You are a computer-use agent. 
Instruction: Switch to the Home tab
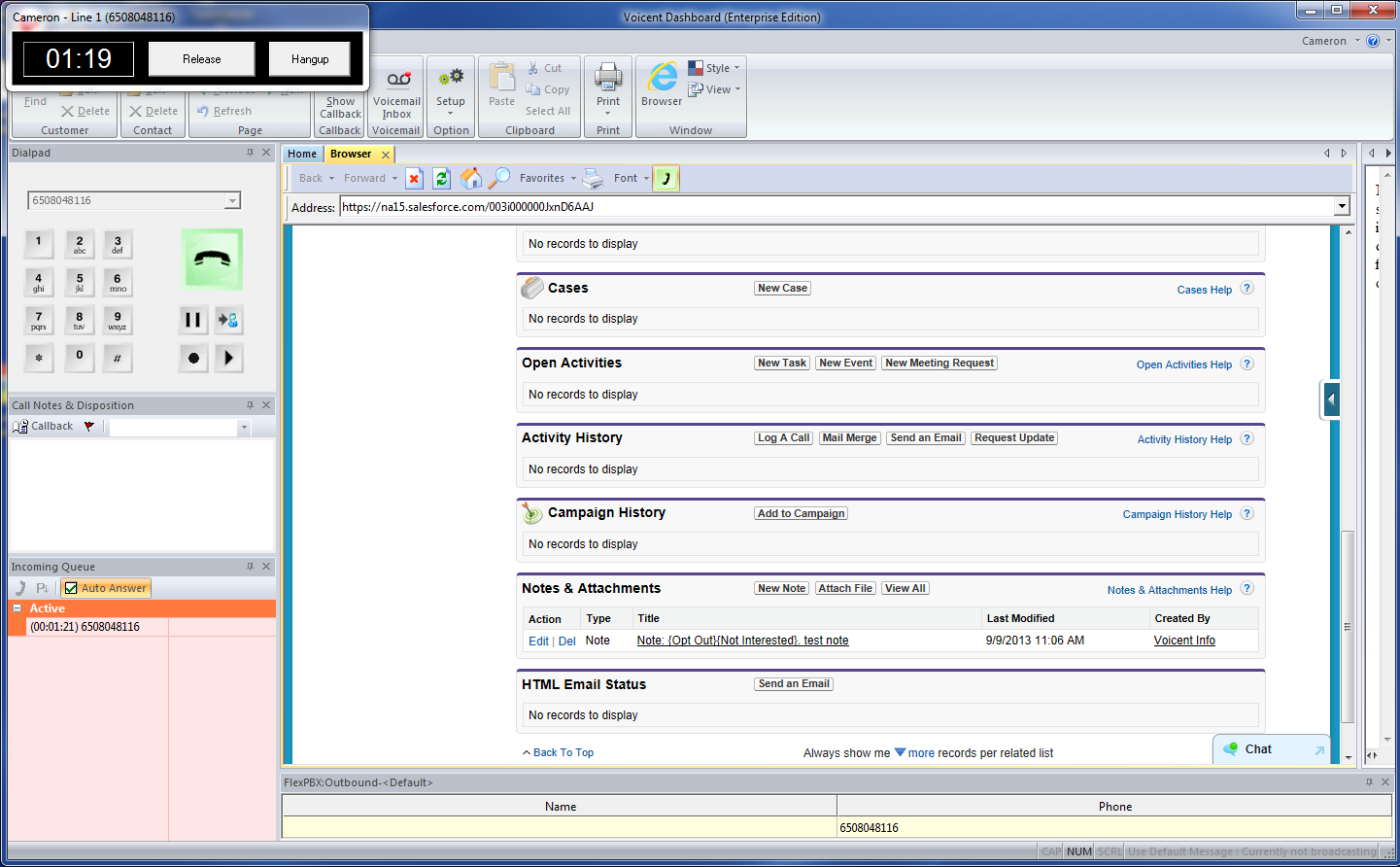tap(302, 154)
